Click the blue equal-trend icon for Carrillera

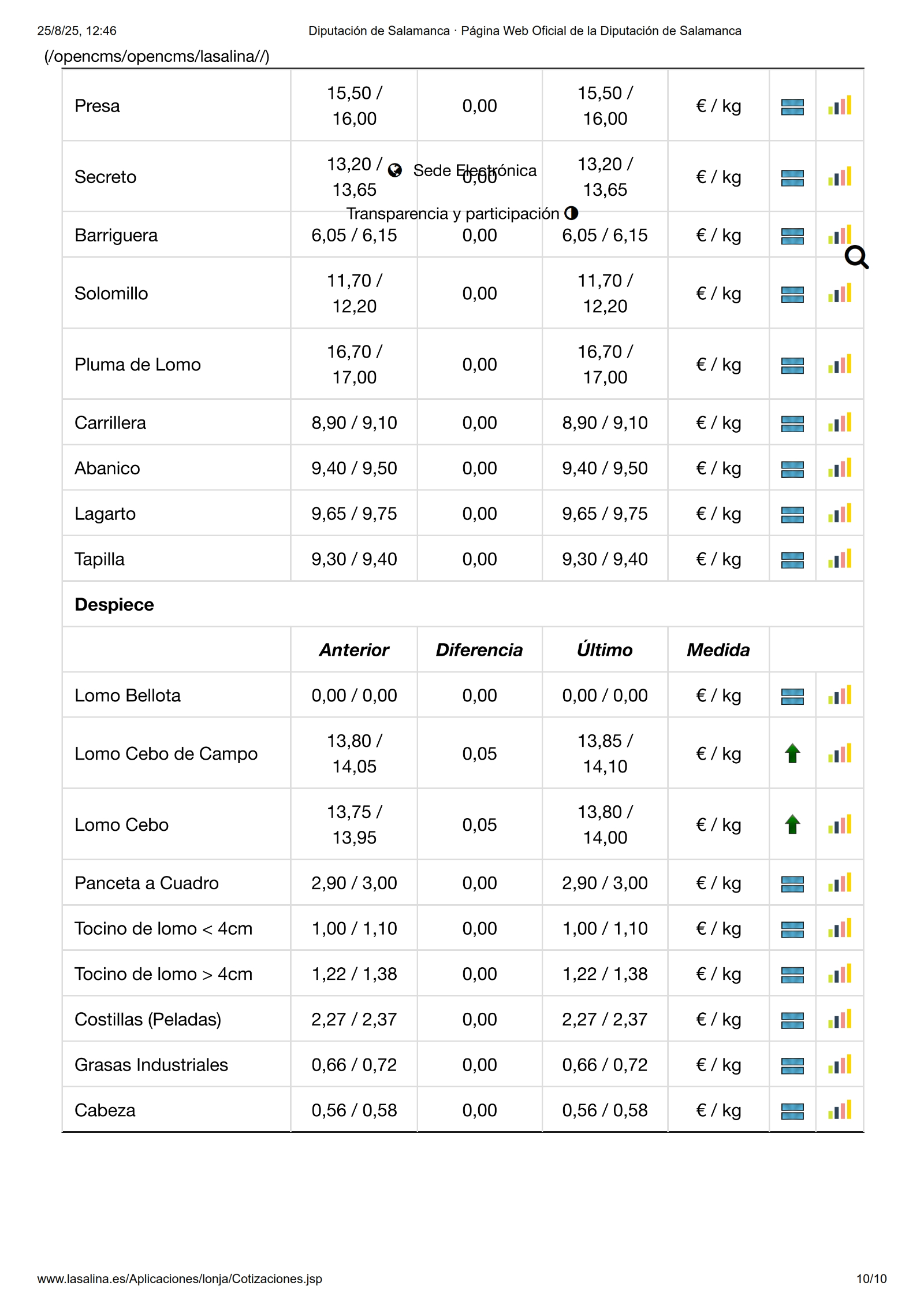click(x=792, y=423)
